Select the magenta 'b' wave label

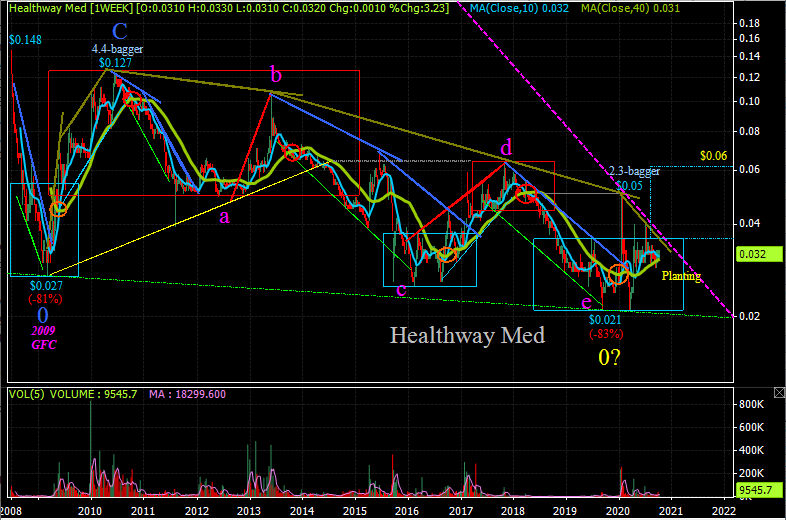[276, 74]
